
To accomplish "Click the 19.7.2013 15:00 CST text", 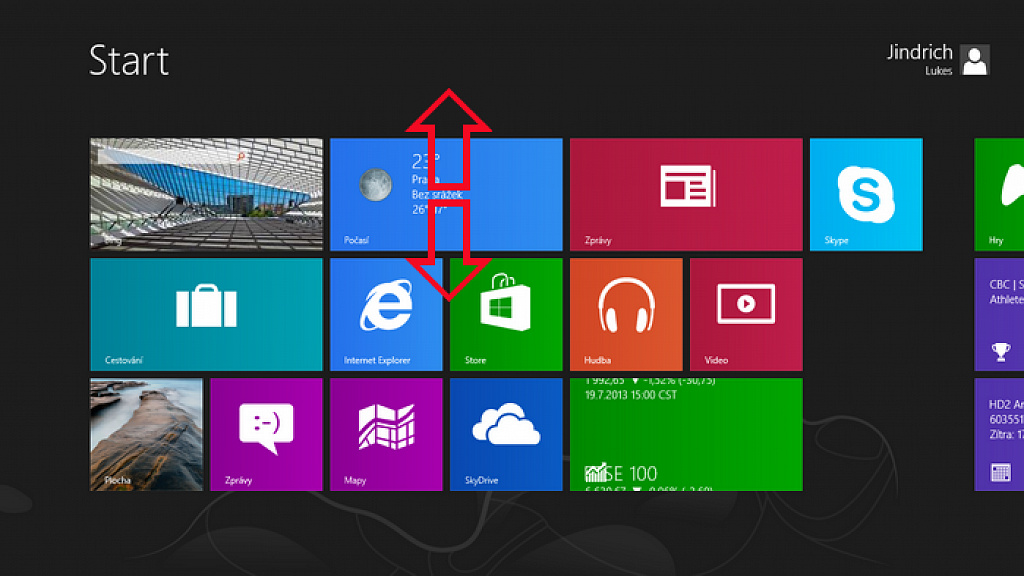I will tap(631, 395).
